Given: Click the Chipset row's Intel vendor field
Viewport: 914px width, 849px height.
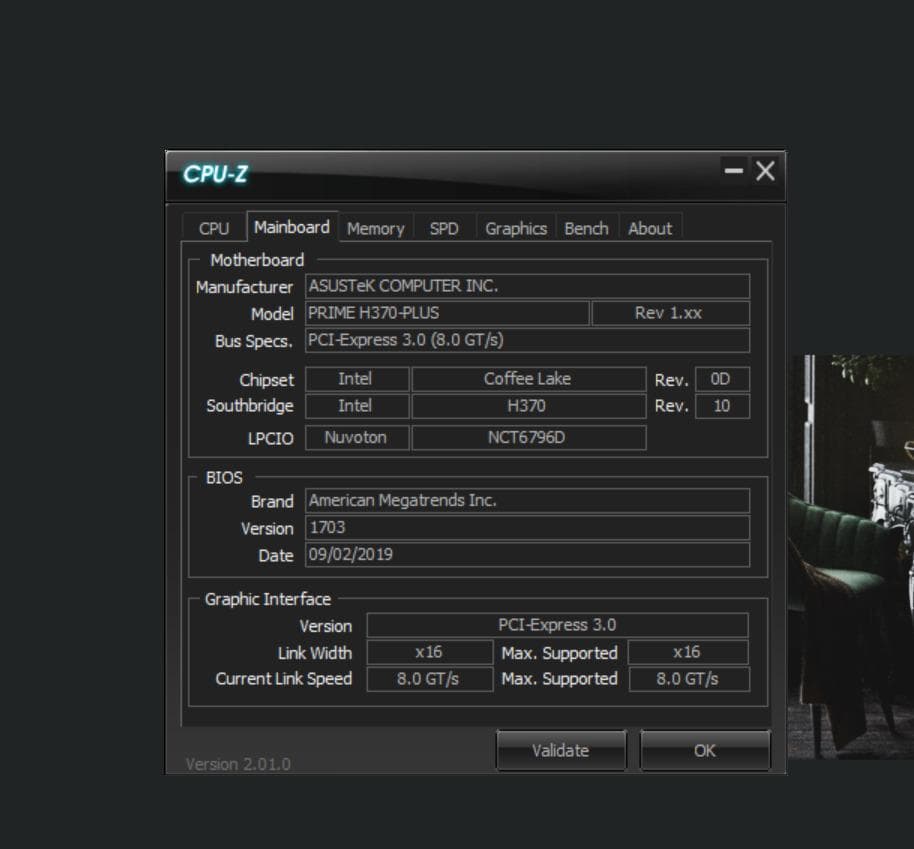Looking at the screenshot, I should [x=357, y=379].
